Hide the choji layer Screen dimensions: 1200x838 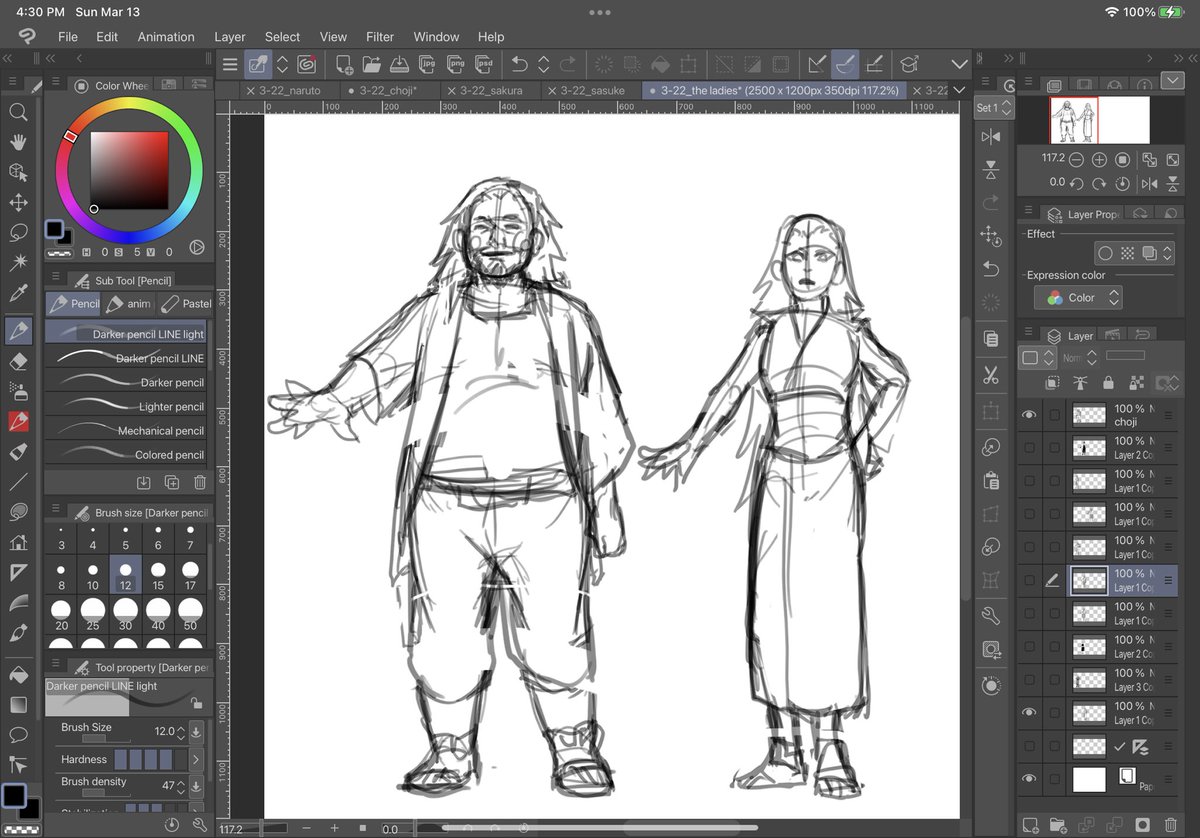tap(1029, 415)
